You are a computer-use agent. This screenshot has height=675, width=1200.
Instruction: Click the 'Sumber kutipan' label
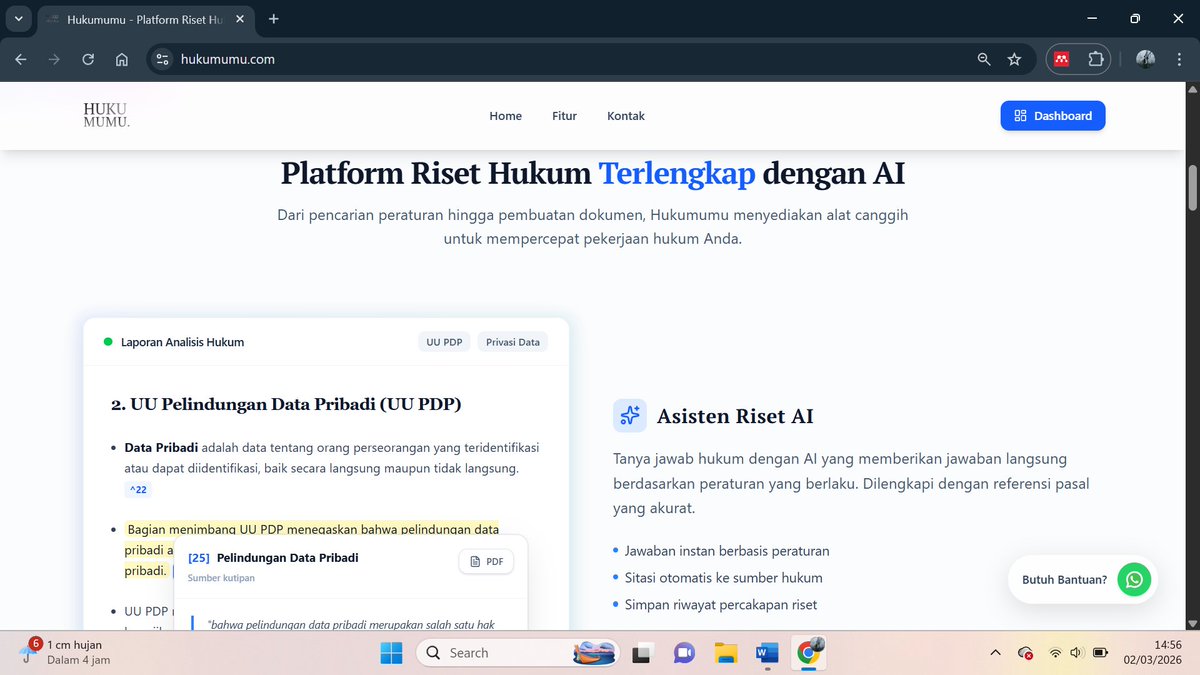[x=221, y=578]
